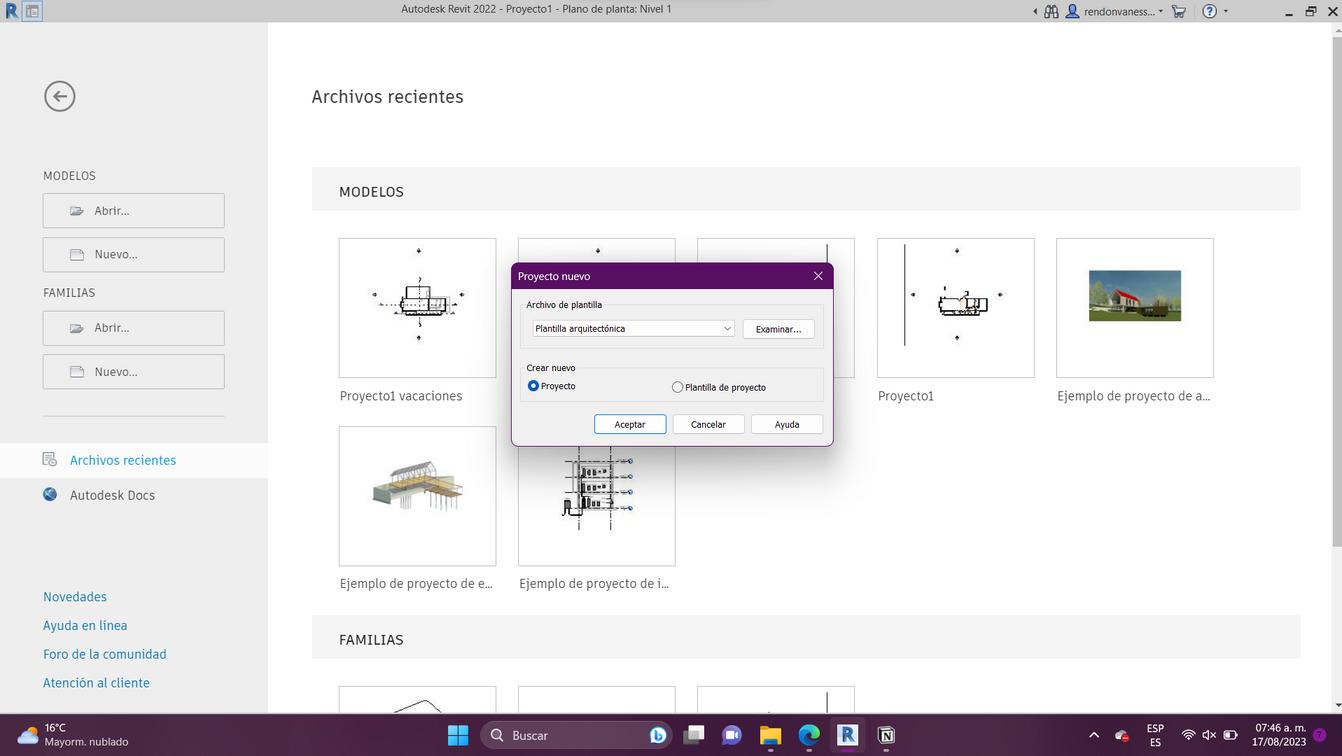Select Archivos recientes in the sidebar
1342x756 pixels.
pyautogui.click(x=134, y=460)
